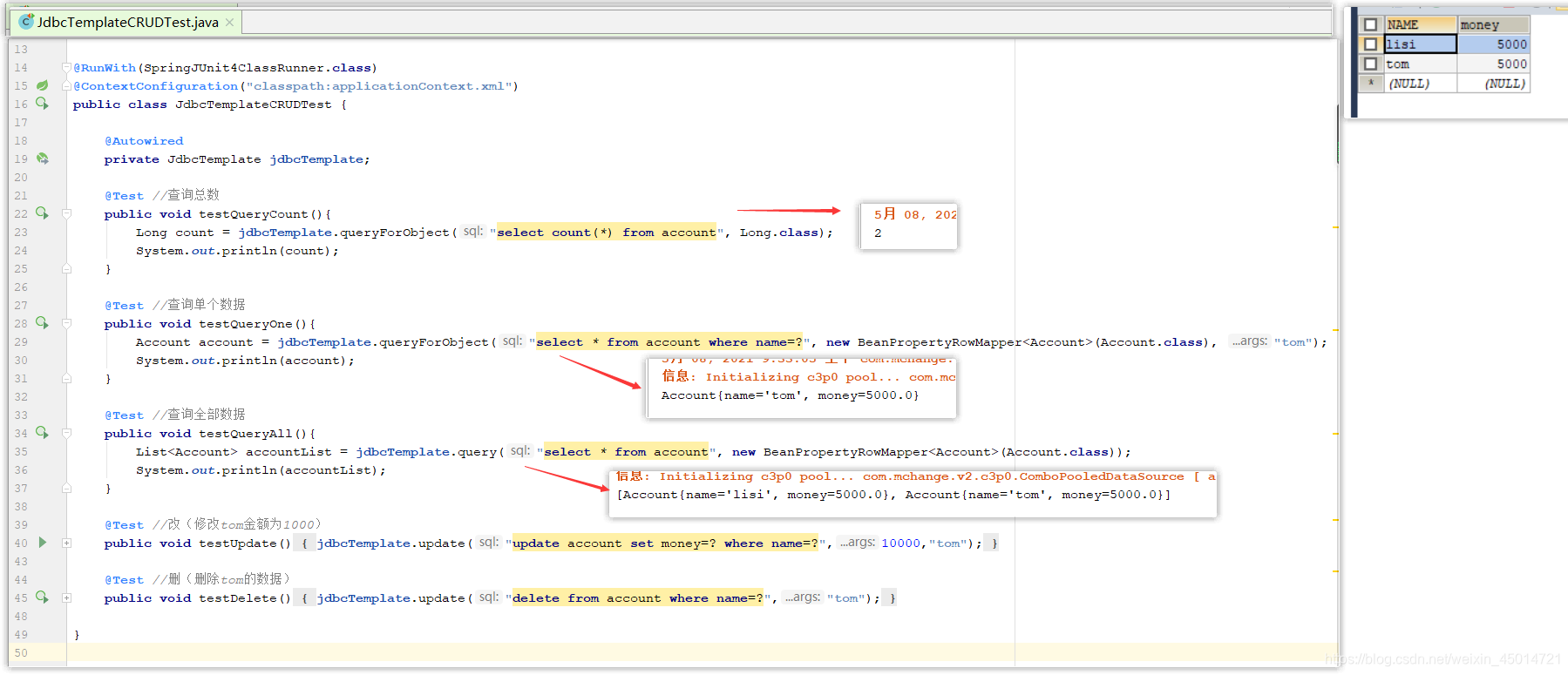Run testUpdate with the green play icon on line 40
The image size is (1568, 675).
(x=42, y=543)
